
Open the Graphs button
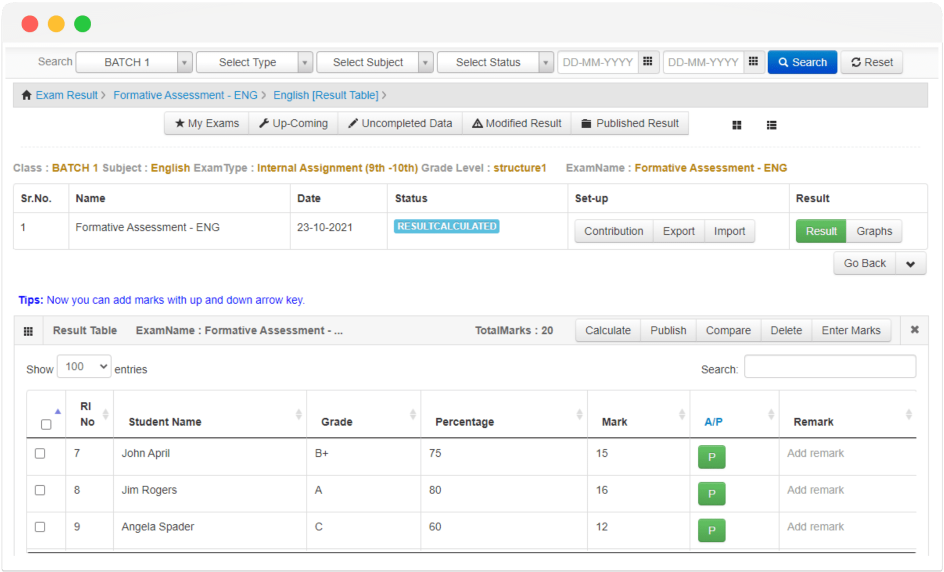(x=874, y=231)
